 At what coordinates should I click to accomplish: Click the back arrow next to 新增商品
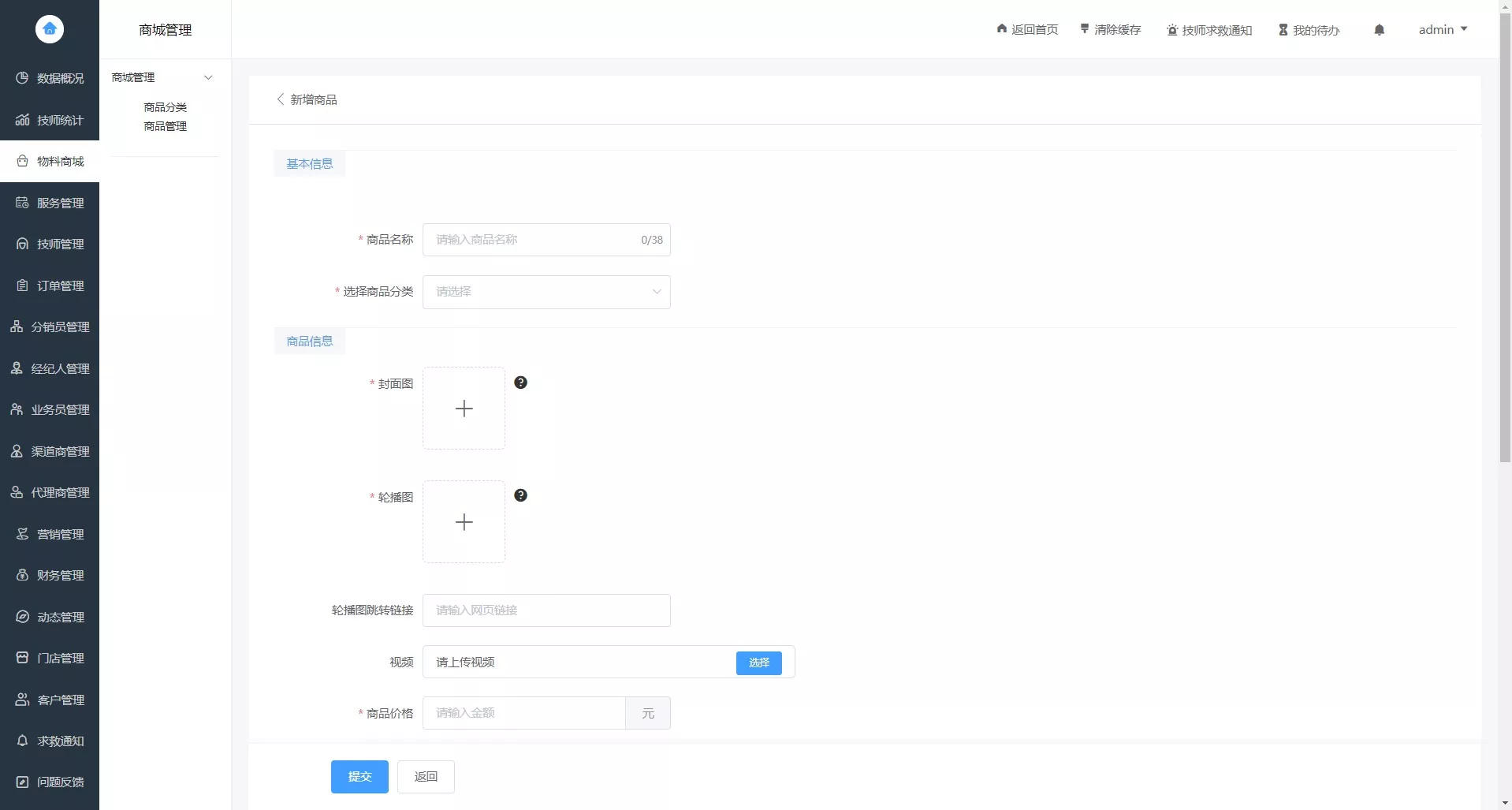coord(281,99)
